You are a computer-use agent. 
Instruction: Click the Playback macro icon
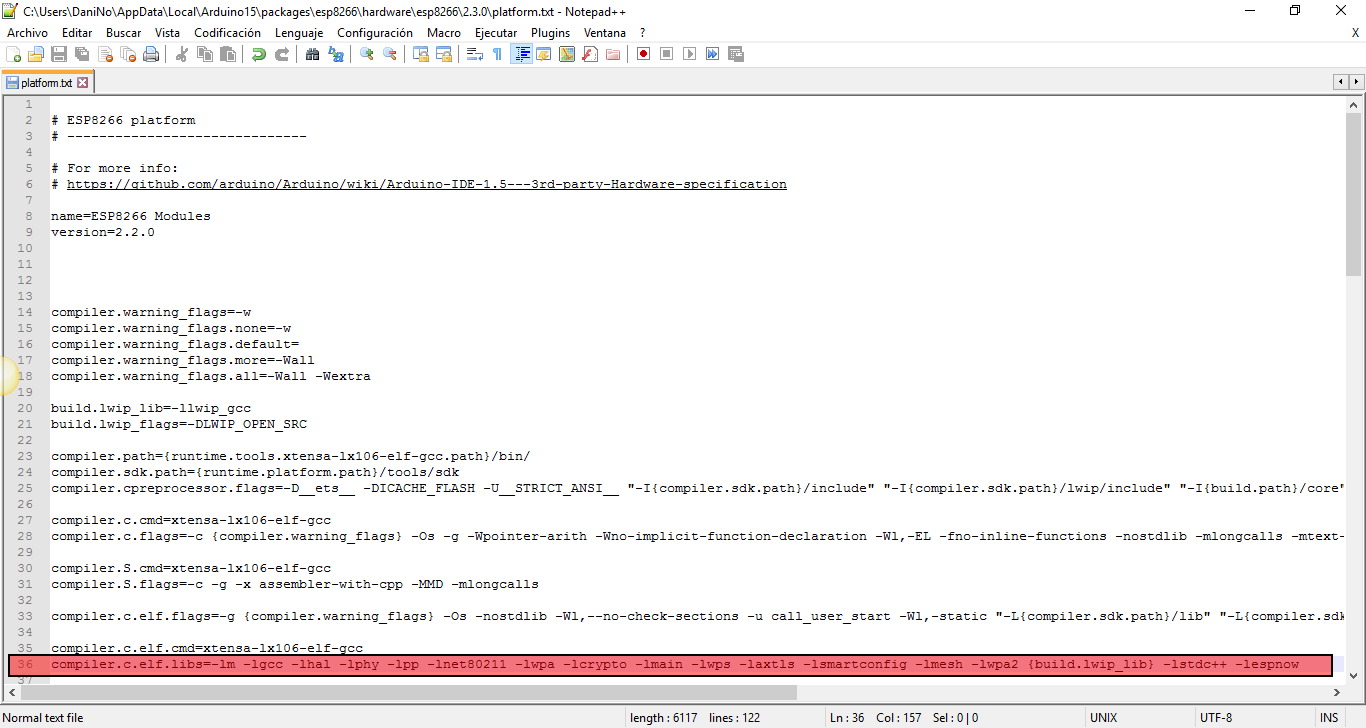[690, 54]
